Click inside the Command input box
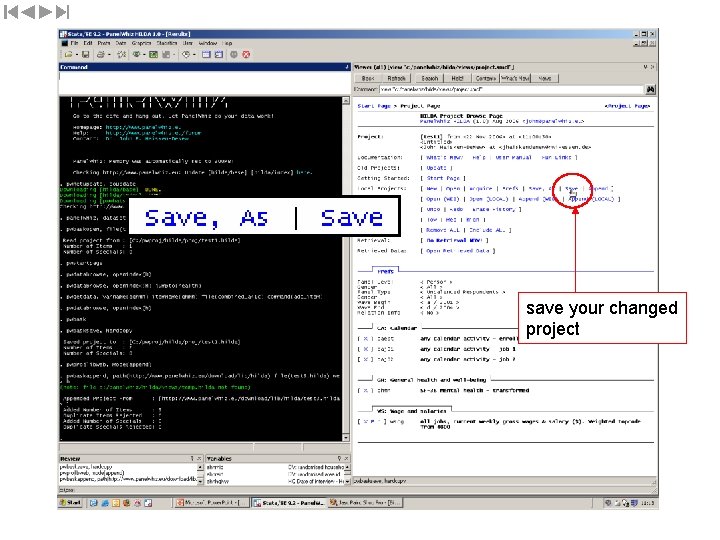Viewport: 720px width, 540px height. 204,83
